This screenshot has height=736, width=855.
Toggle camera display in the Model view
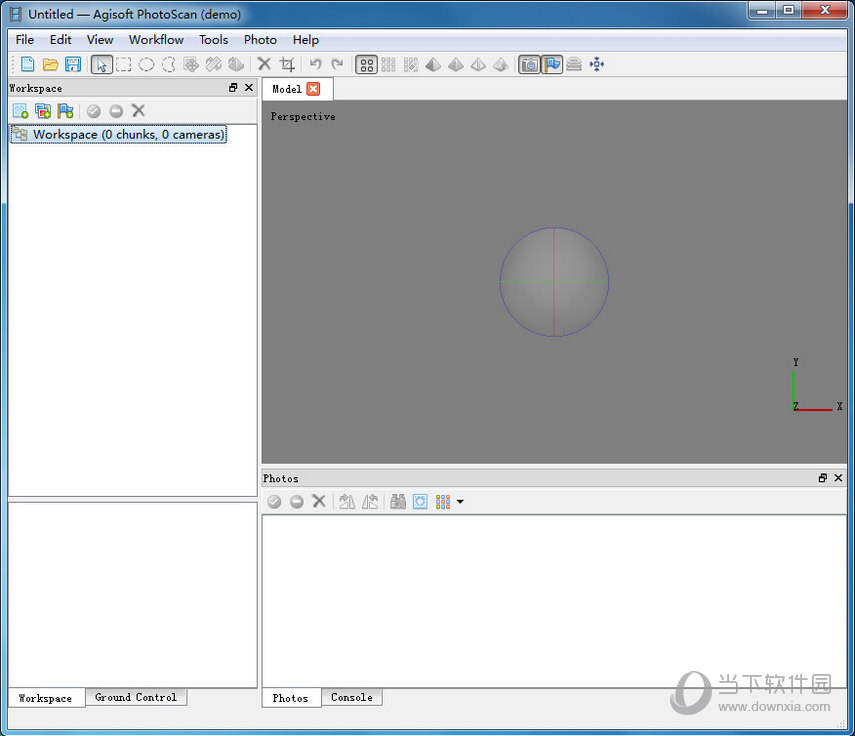coord(528,64)
